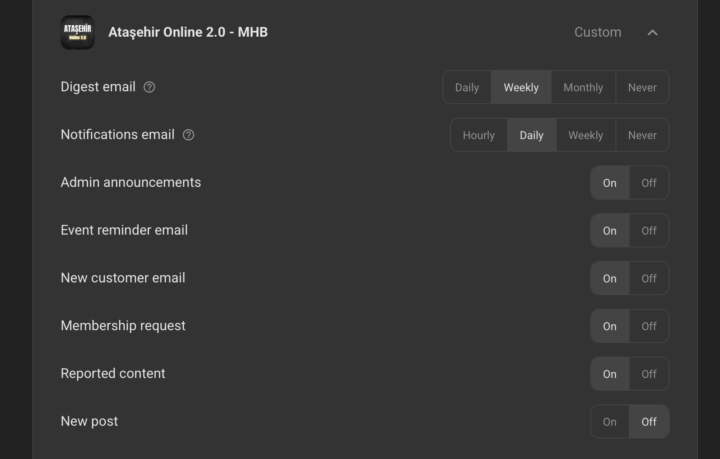The height and width of the screenshot is (459, 720).
Task: Click the Digest email label
Action: pyautogui.click(x=98, y=87)
